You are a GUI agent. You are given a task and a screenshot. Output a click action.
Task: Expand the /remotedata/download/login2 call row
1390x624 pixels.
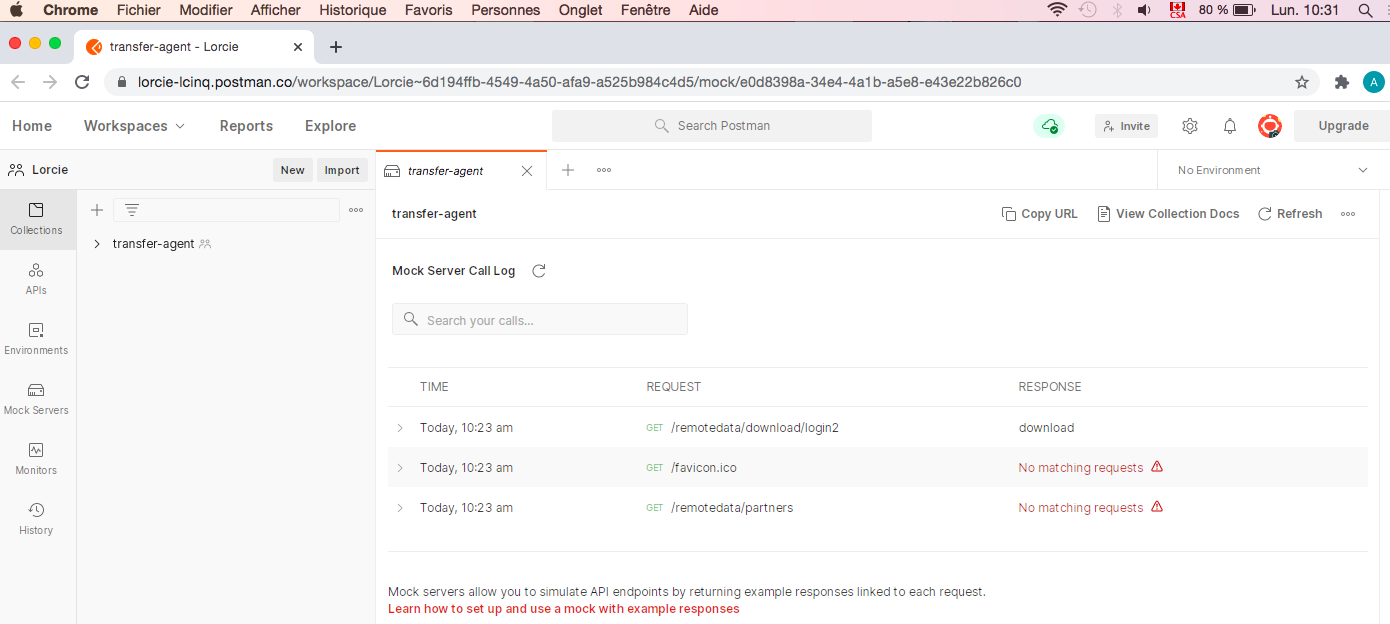400,428
